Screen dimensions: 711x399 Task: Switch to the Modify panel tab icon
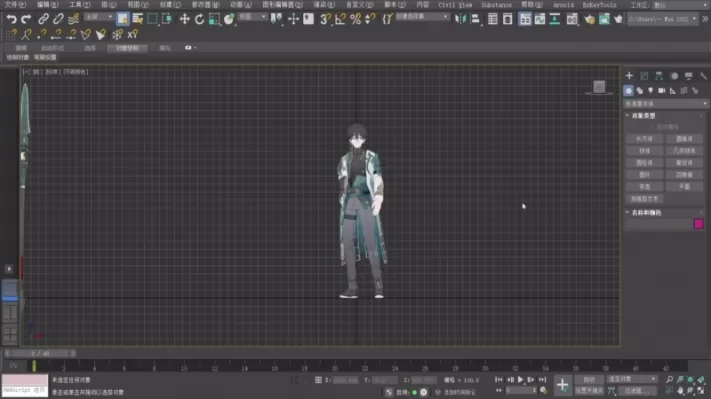pyautogui.click(x=644, y=76)
